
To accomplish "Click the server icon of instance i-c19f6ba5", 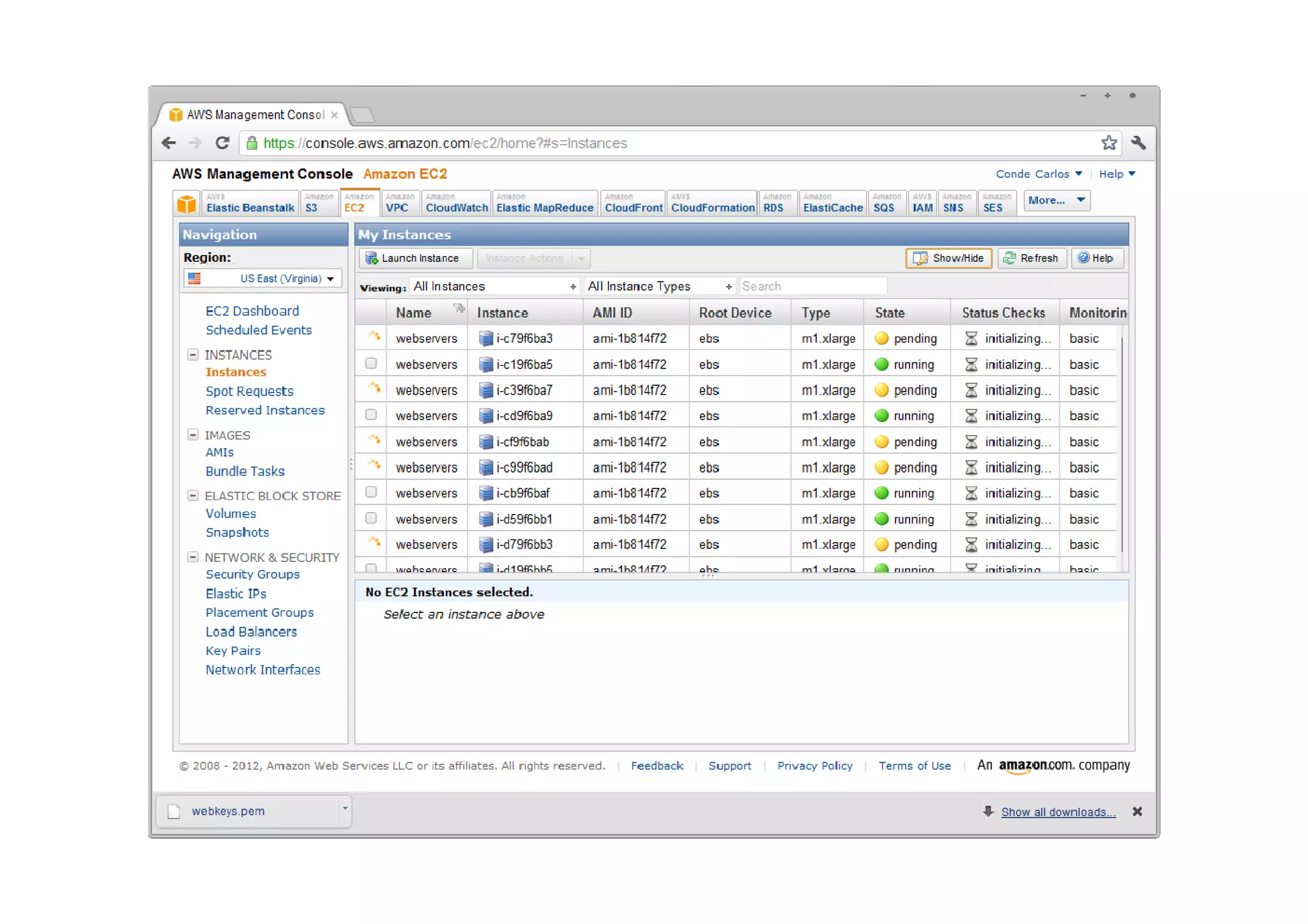I will click(486, 365).
